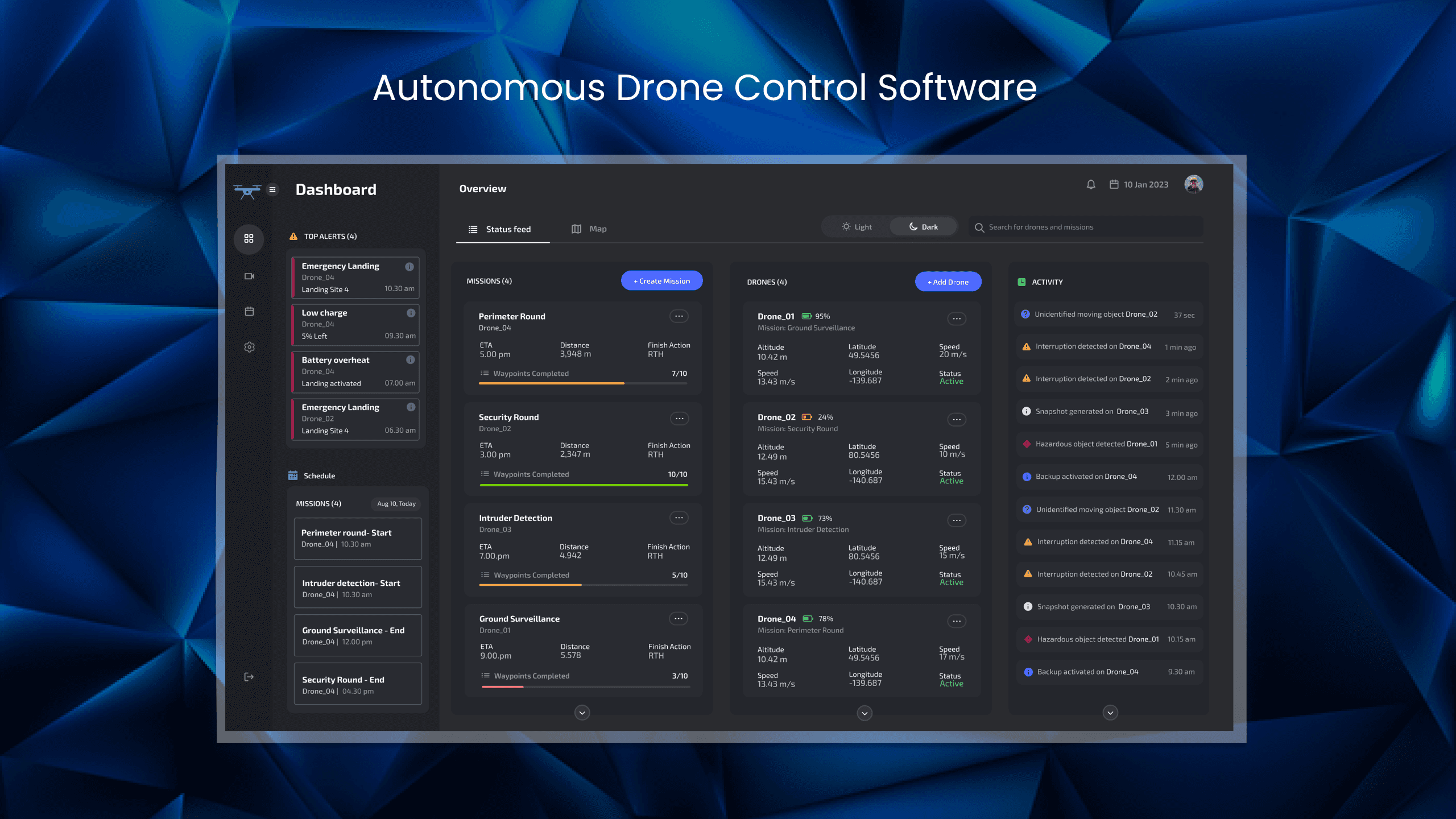This screenshot has width=1456, height=819.
Task: Switch to the Map tab
Action: coord(589,229)
